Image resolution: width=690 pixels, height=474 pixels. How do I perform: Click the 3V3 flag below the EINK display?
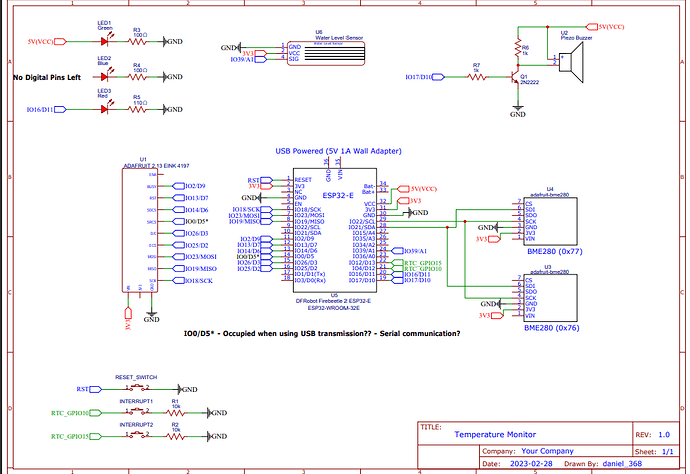[x=128, y=319]
